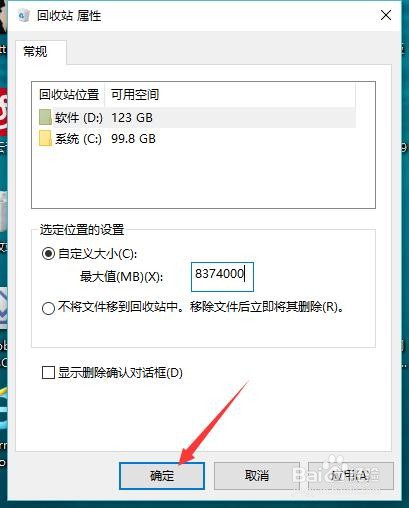The height and width of the screenshot is (508, 409).
Task: Click the 最大值(MB)(X): label
Action: [x=121, y=276]
